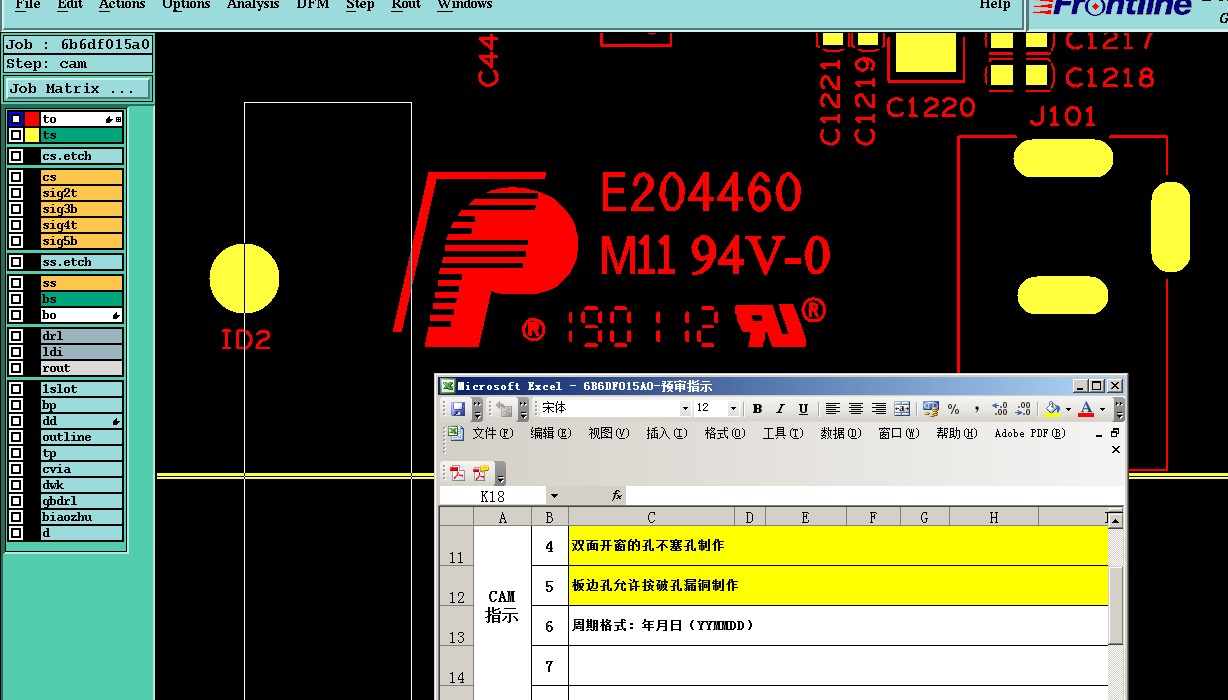Viewport: 1228px width, 700px height.
Task: Open the font size dropdown 12
Action: point(733,409)
